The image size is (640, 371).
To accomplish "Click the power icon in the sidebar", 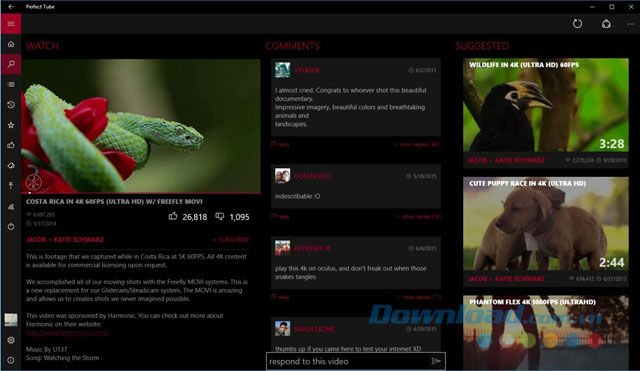I will click(11, 227).
